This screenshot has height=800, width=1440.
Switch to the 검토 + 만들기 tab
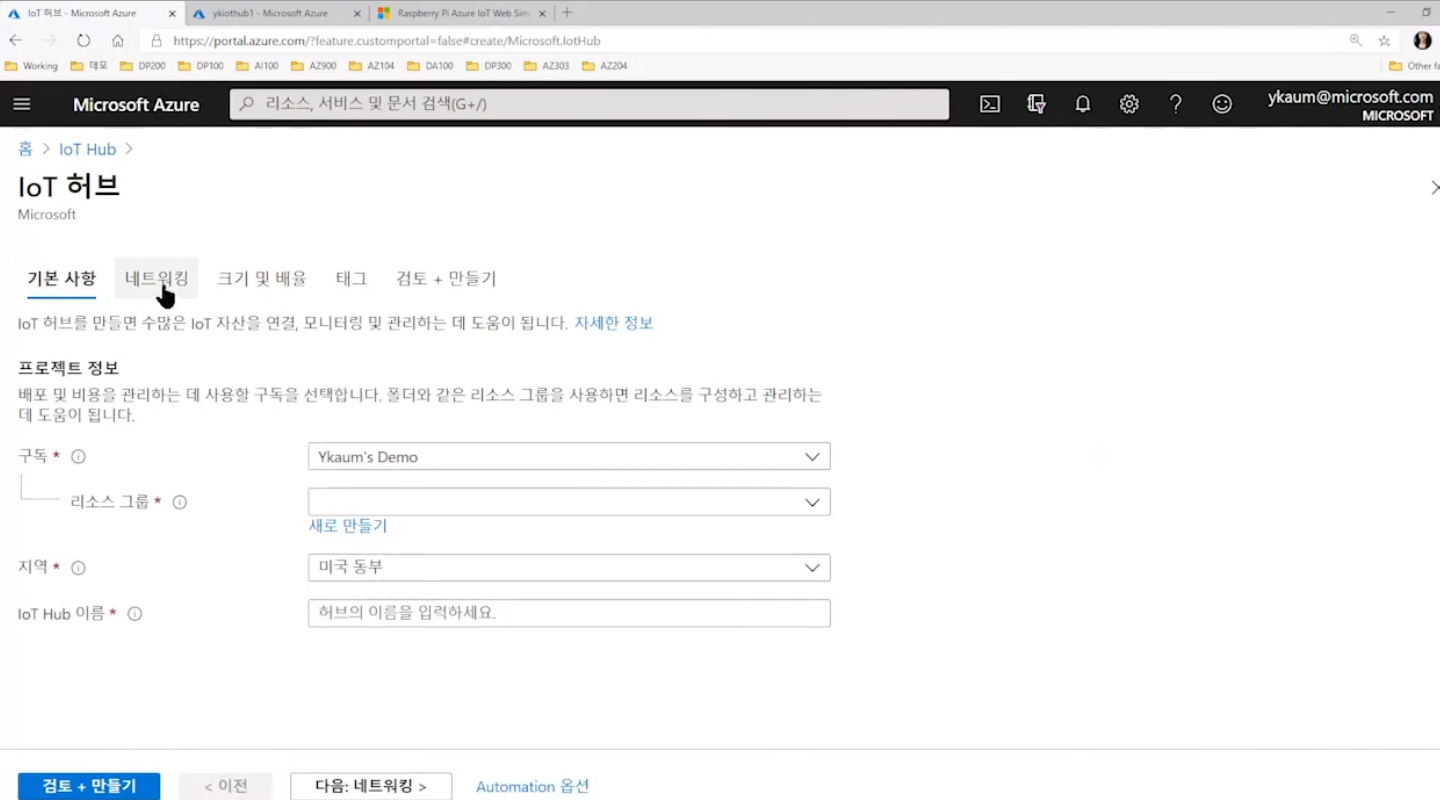click(446, 279)
